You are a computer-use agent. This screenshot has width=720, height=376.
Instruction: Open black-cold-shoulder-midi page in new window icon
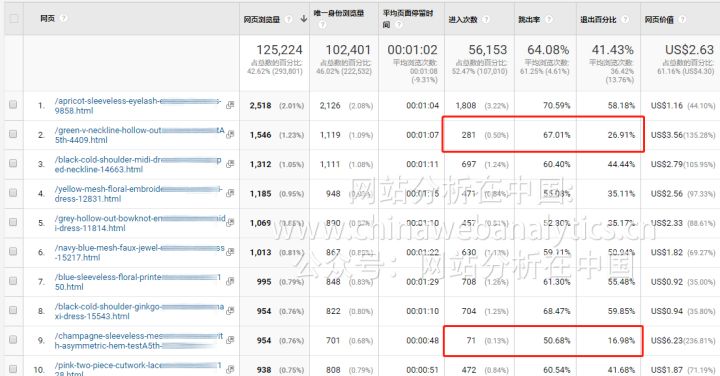pos(230,163)
